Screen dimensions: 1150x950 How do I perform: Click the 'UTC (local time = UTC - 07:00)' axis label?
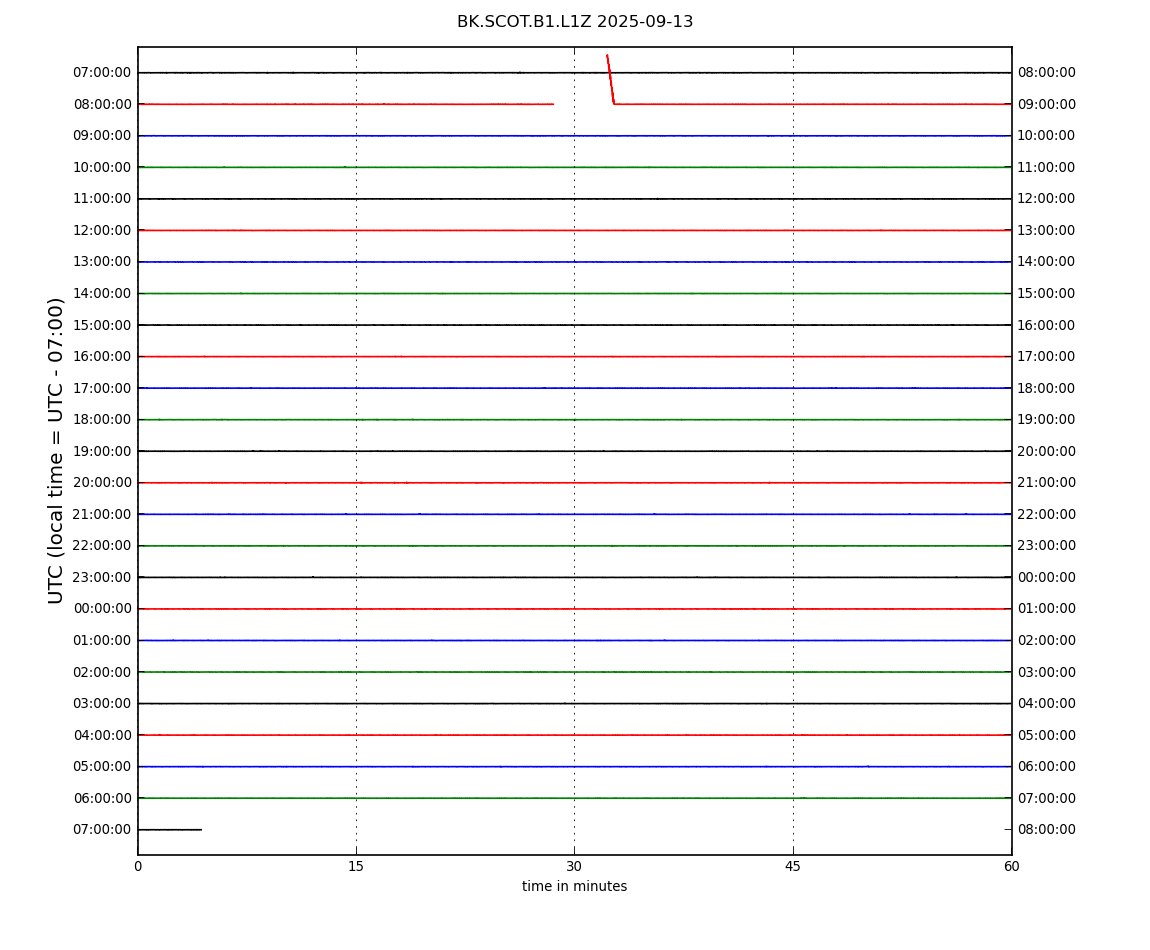click(x=56, y=450)
